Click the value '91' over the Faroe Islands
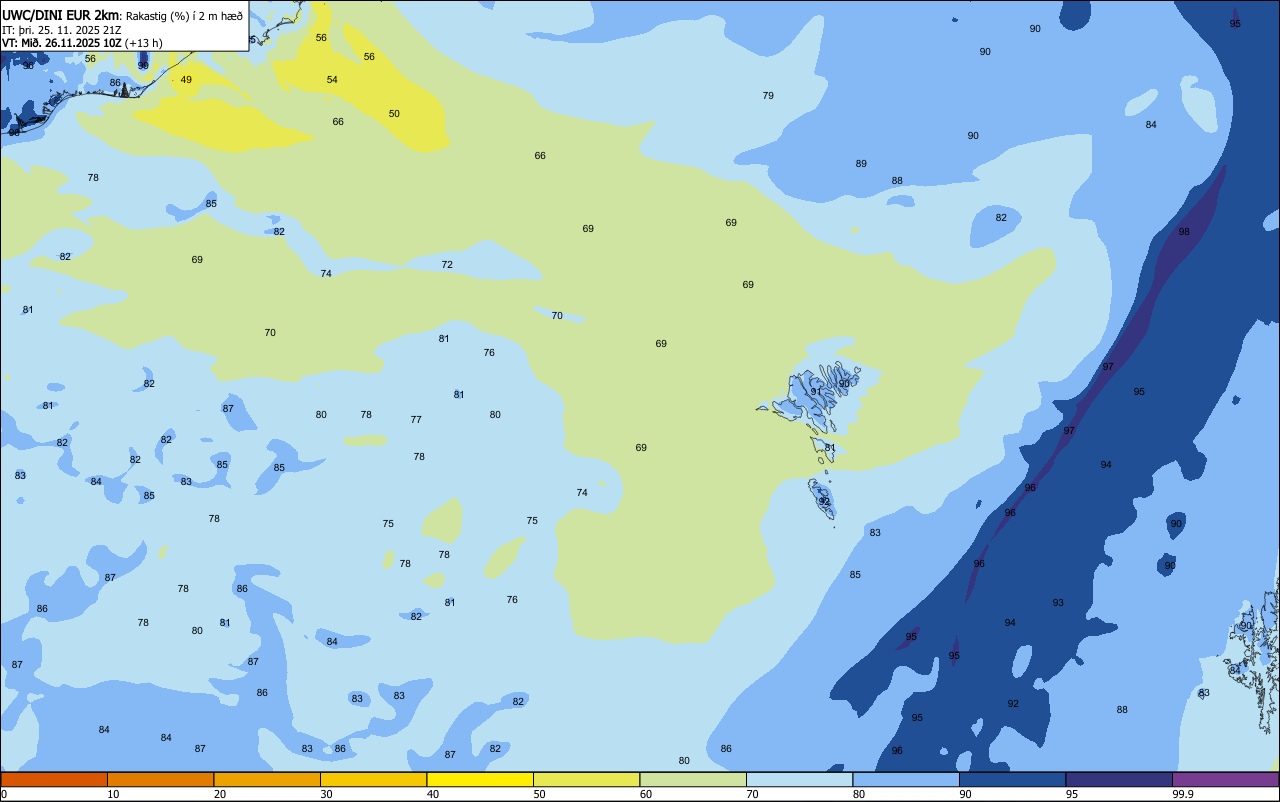 coord(816,392)
